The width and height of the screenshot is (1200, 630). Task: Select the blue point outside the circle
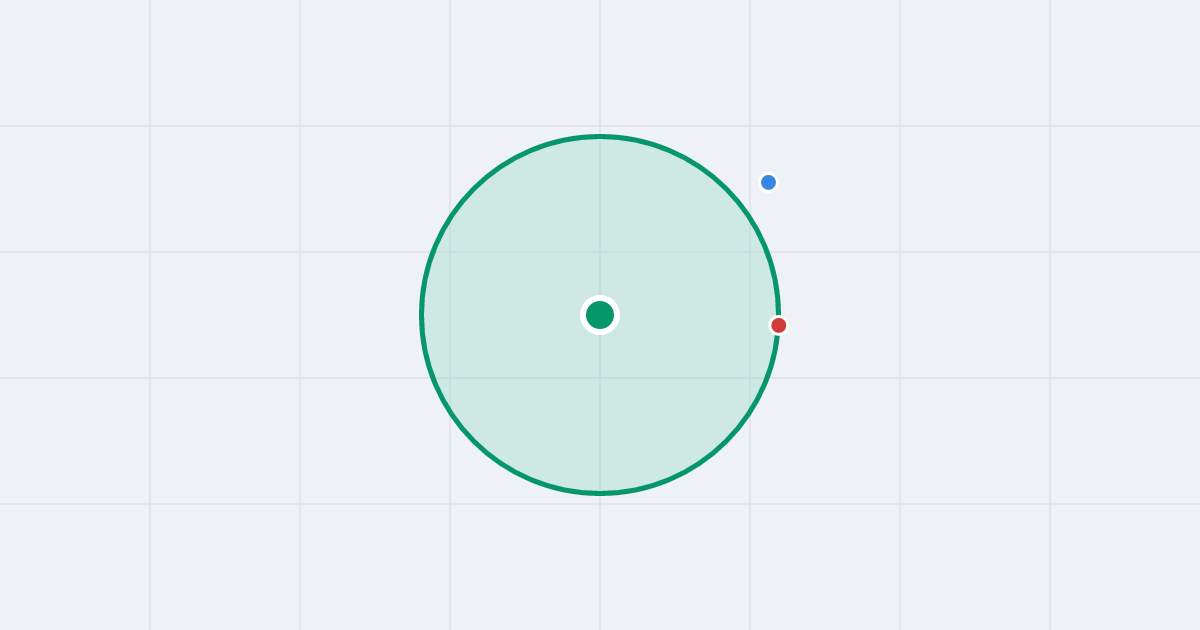[x=768, y=182]
